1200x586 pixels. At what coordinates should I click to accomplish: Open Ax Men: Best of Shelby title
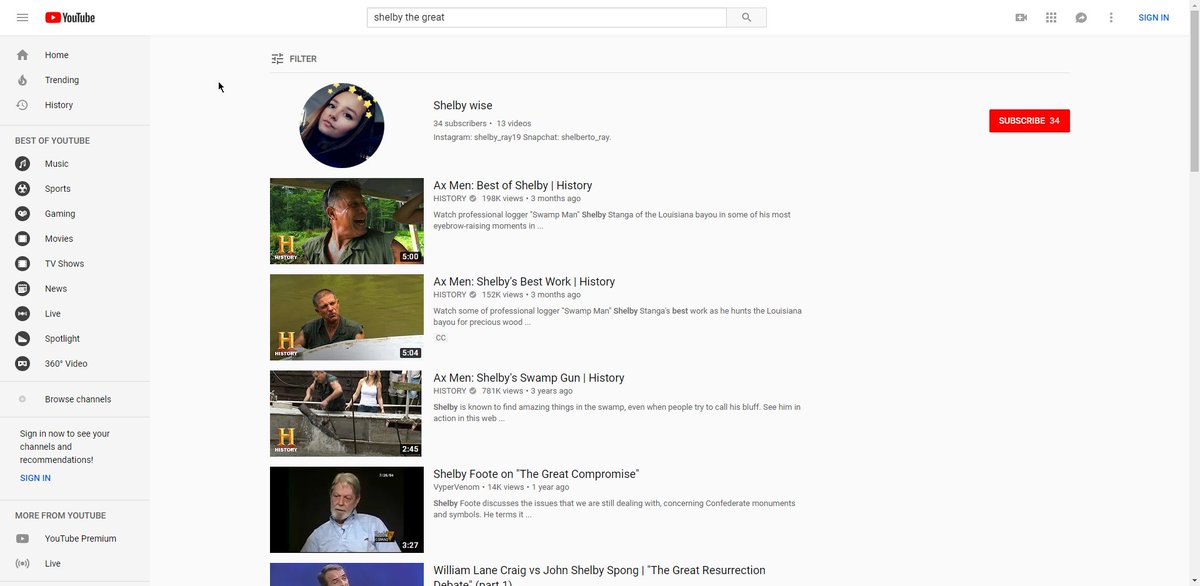[513, 185]
